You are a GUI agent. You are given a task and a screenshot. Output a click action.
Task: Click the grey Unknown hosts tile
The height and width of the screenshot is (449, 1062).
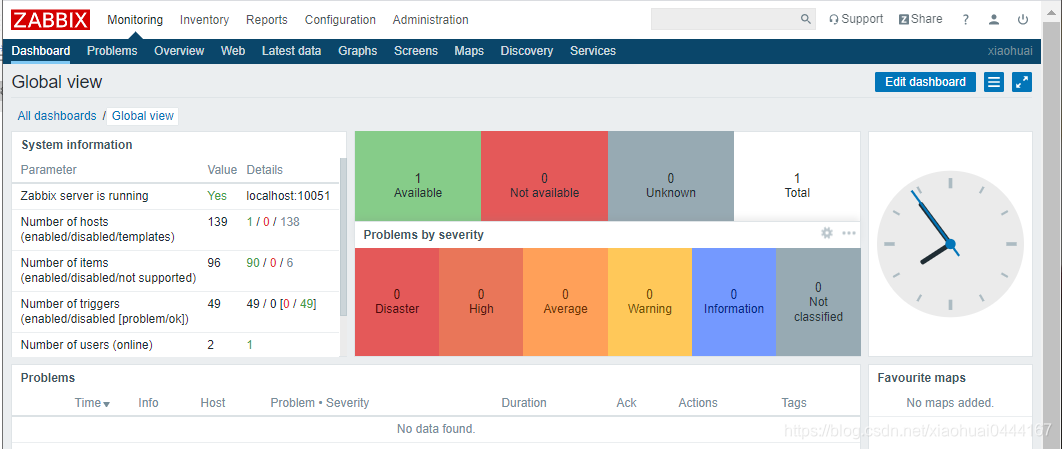(671, 176)
